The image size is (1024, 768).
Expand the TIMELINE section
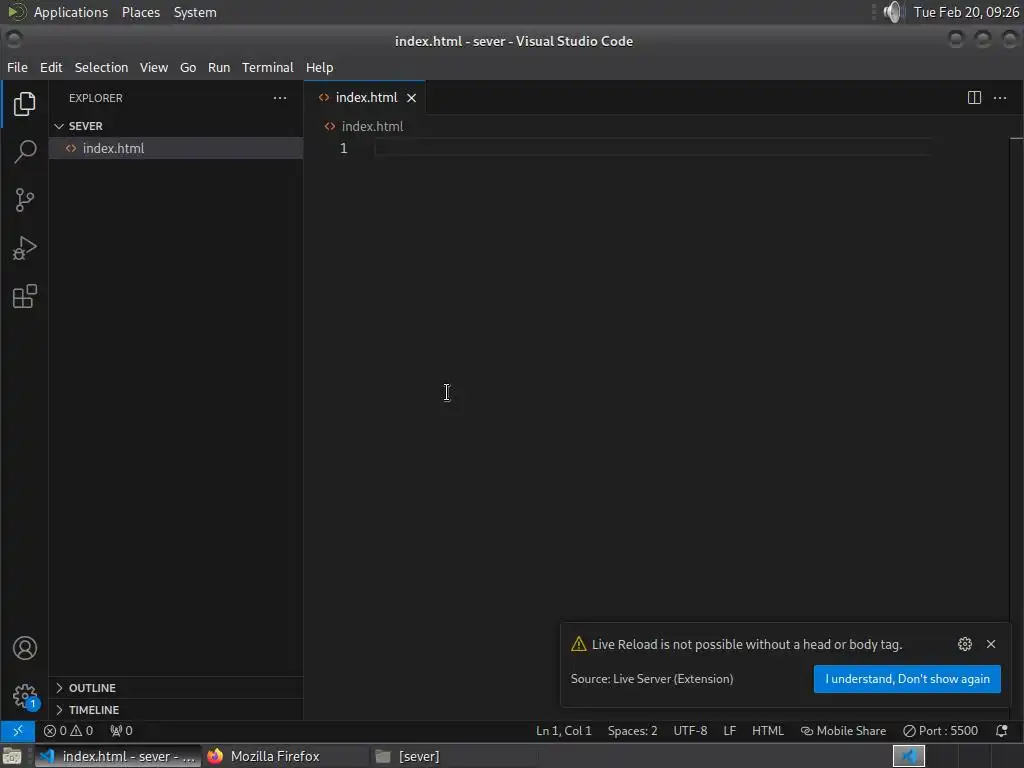[176, 710]
